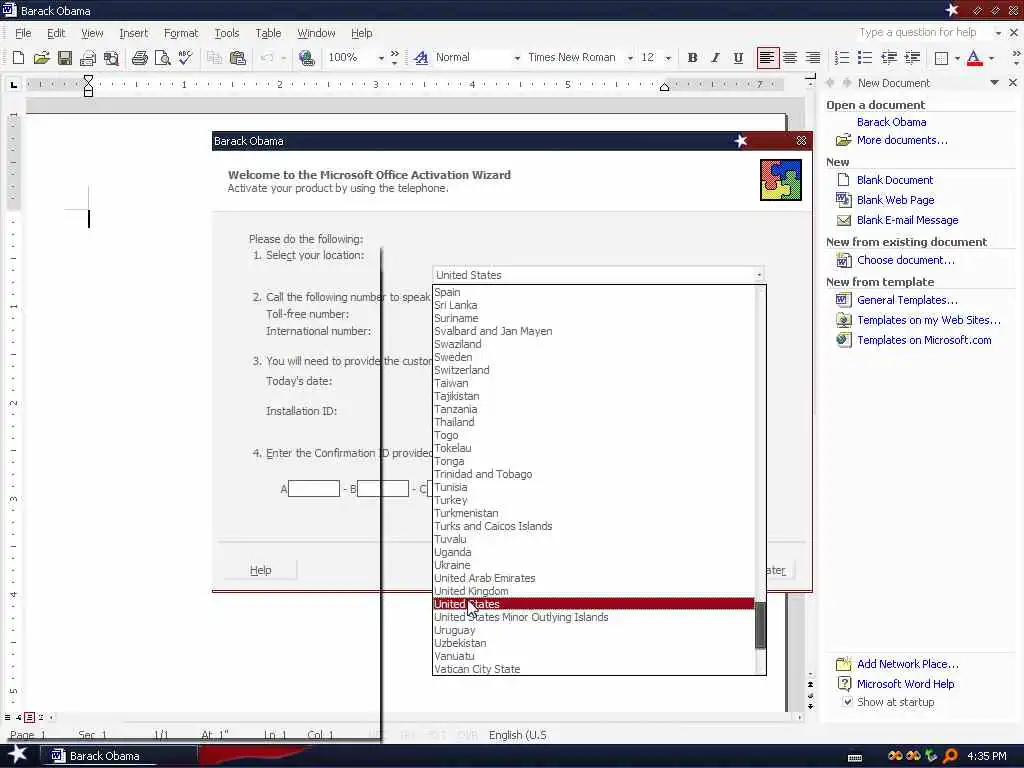Viewport: 1024px width, 768px height.
Task: Open the Normal style dropdown
Action: [x=517, y=58]
